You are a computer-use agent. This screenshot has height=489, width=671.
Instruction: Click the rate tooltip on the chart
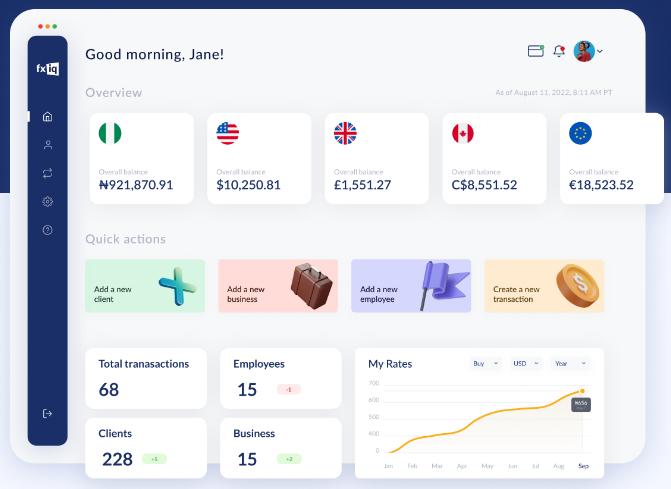point(581,405)
